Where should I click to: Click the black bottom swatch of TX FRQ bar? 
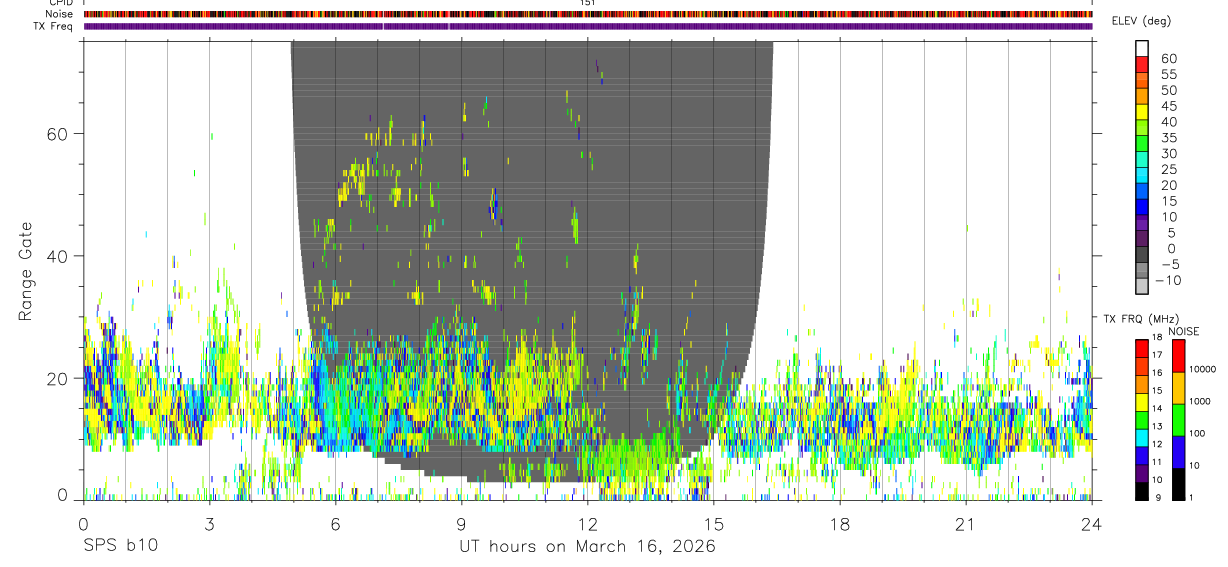tap(1142, 491)
